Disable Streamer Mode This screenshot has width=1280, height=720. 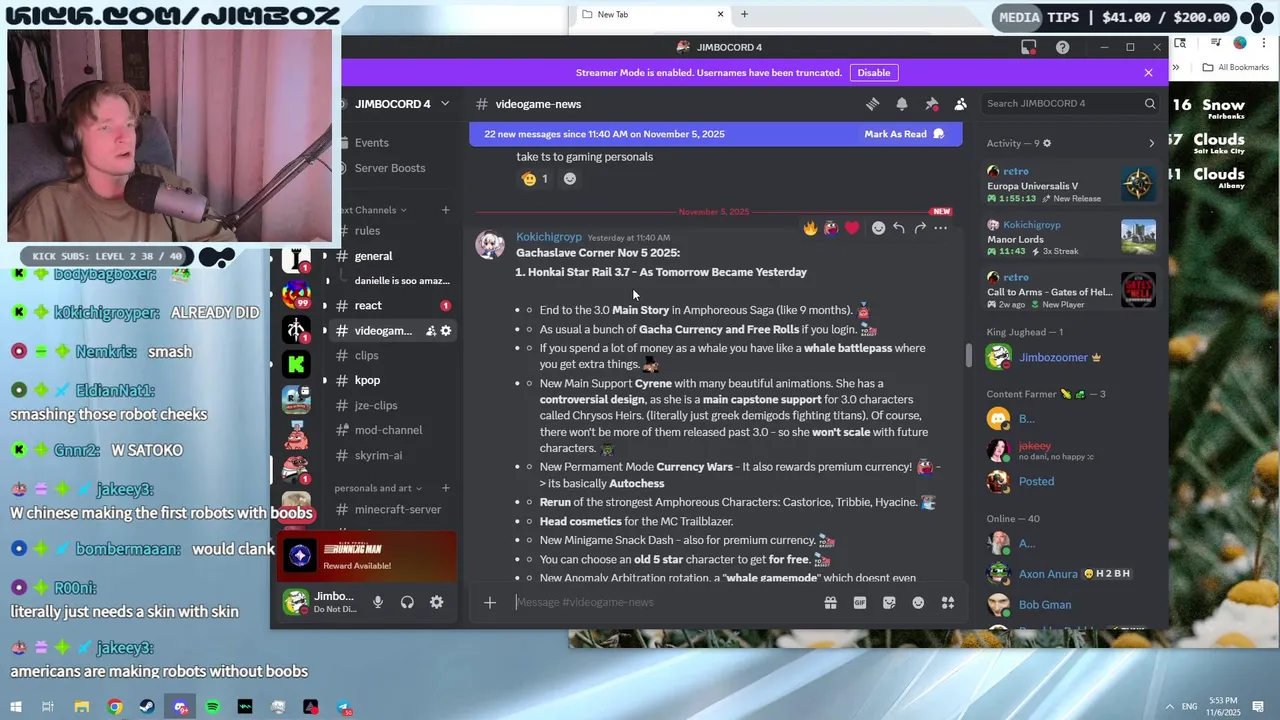coord(873,72)
